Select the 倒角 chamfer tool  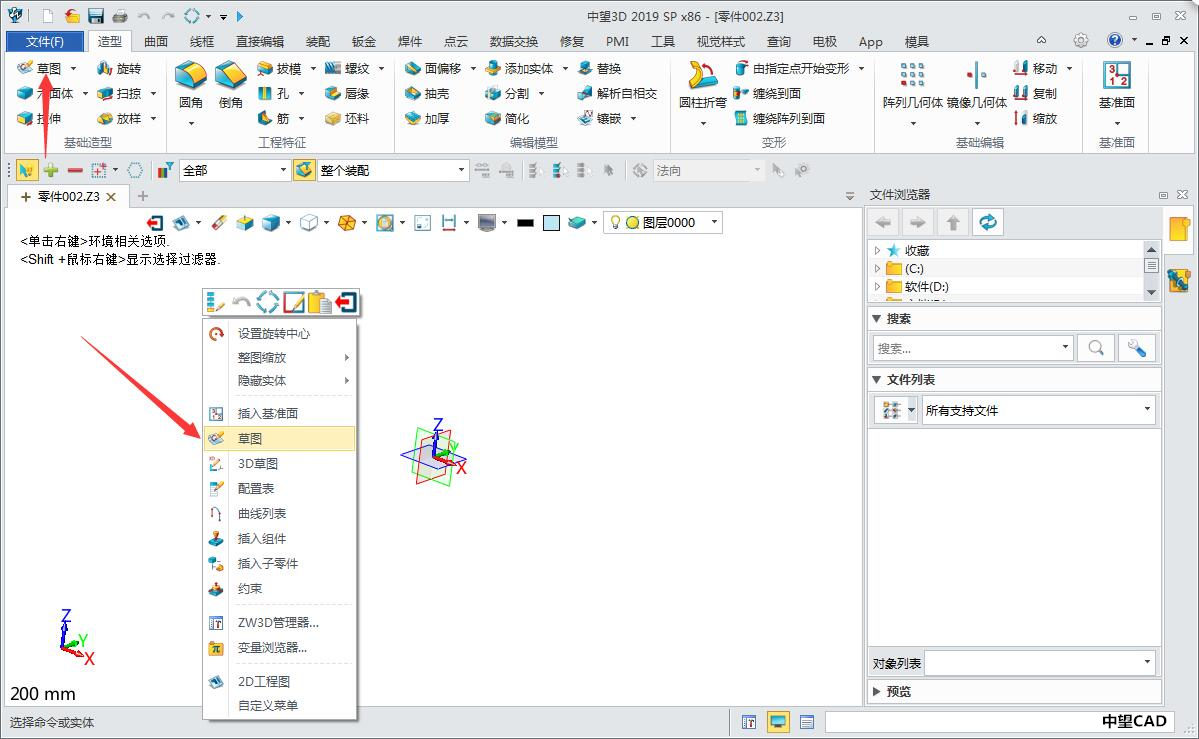pos(231,77)
